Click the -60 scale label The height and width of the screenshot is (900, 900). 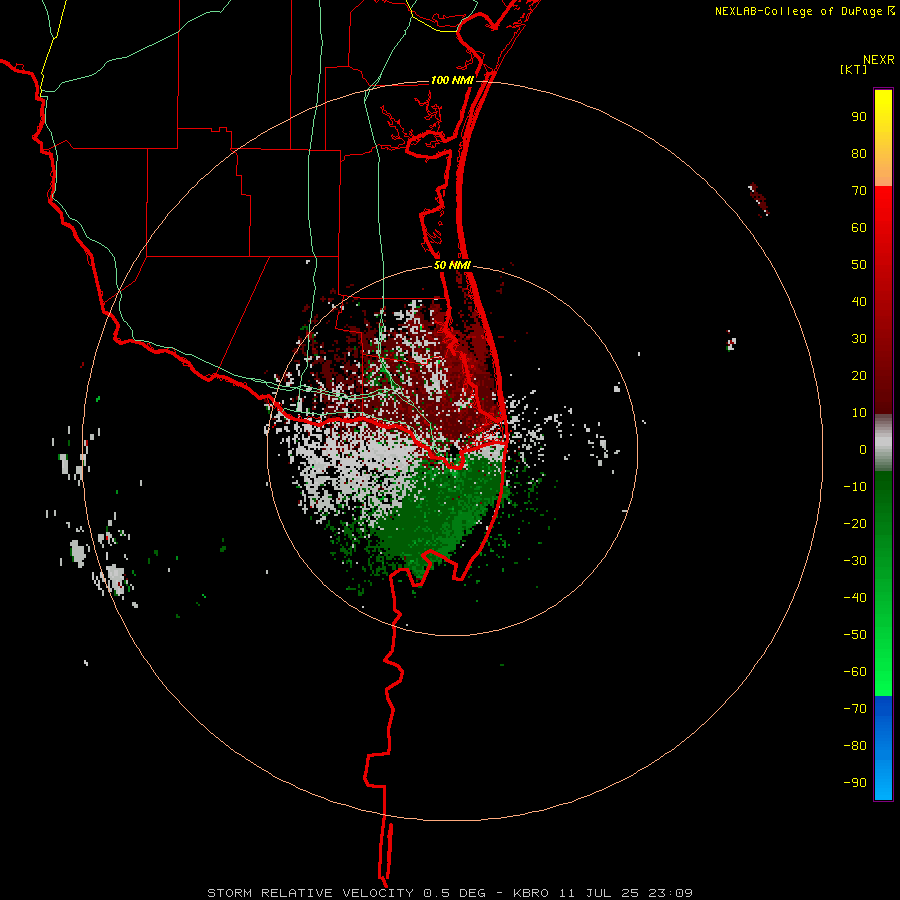tap(855, 672)
